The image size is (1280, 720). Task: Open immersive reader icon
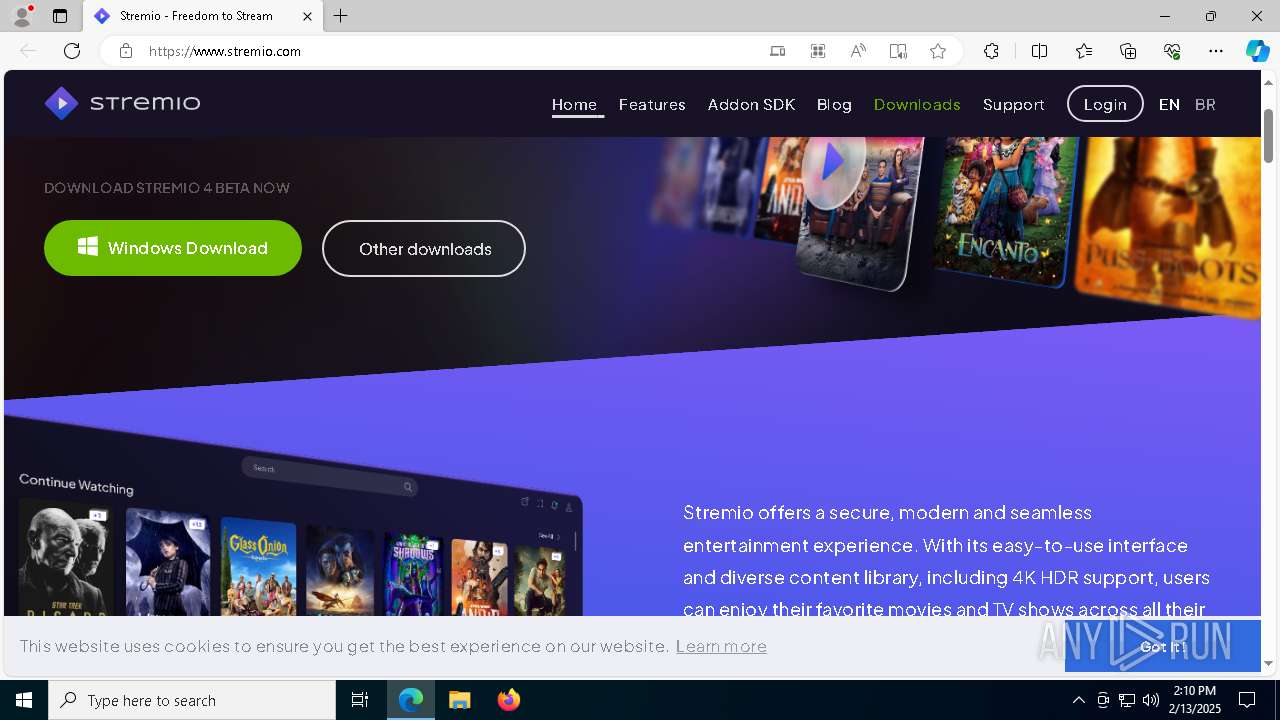pyautogui.click(x=898, y=51)
